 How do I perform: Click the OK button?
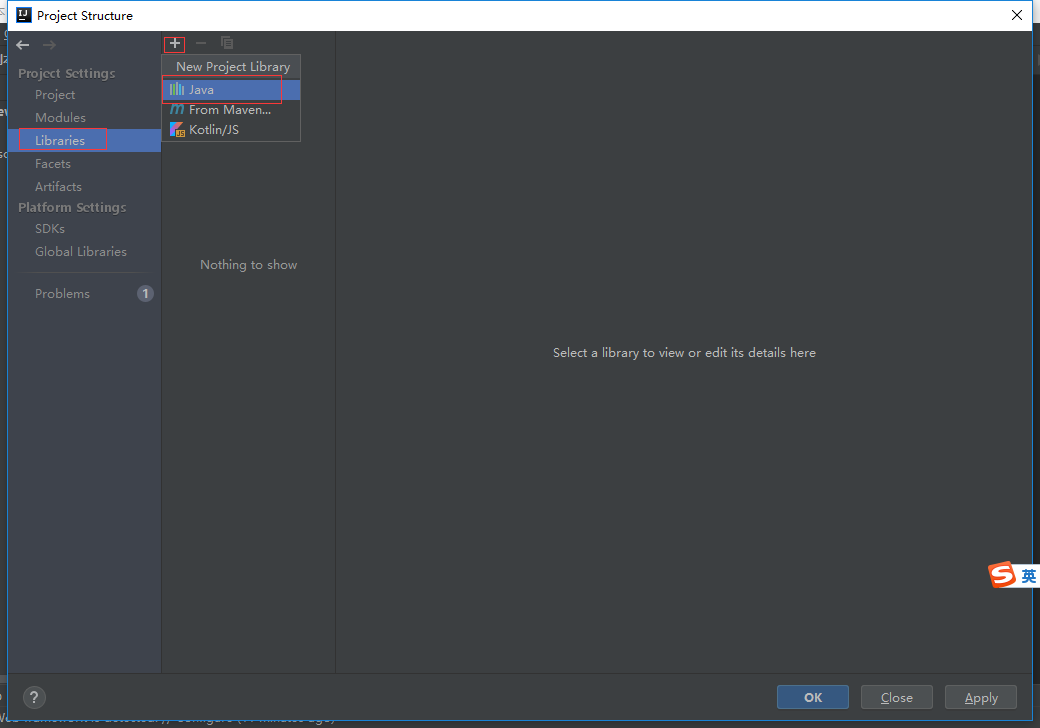point(812,697)
